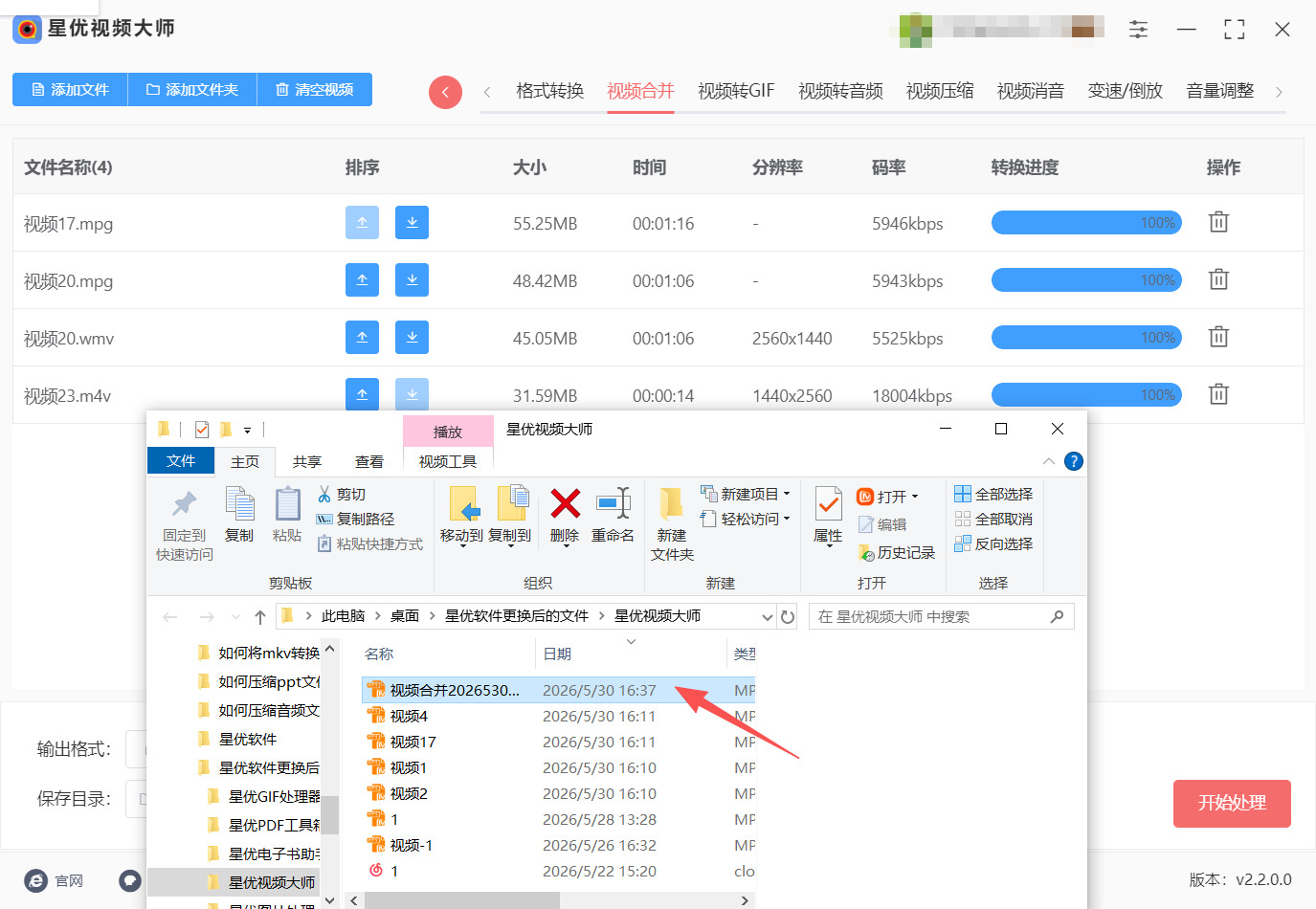The image size is (1316, 909).
Task: Refresh the Explorer folder view
Action: [788, 617]
